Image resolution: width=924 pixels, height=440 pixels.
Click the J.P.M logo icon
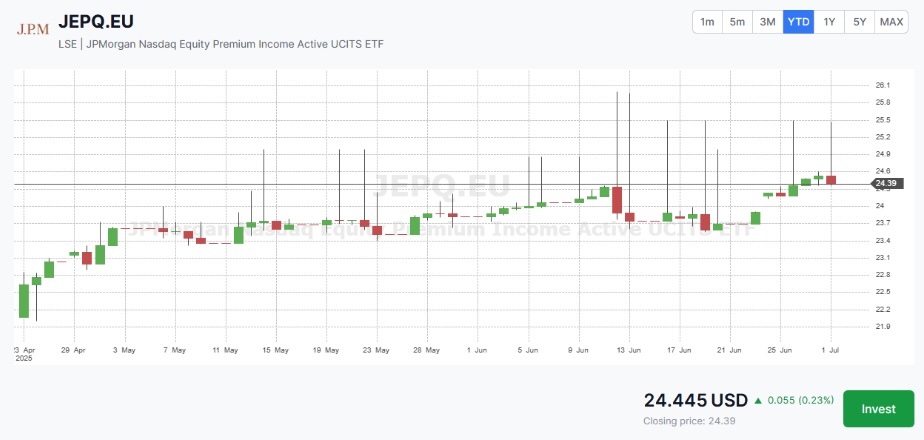pyautogui.click(x=32, y=29)
